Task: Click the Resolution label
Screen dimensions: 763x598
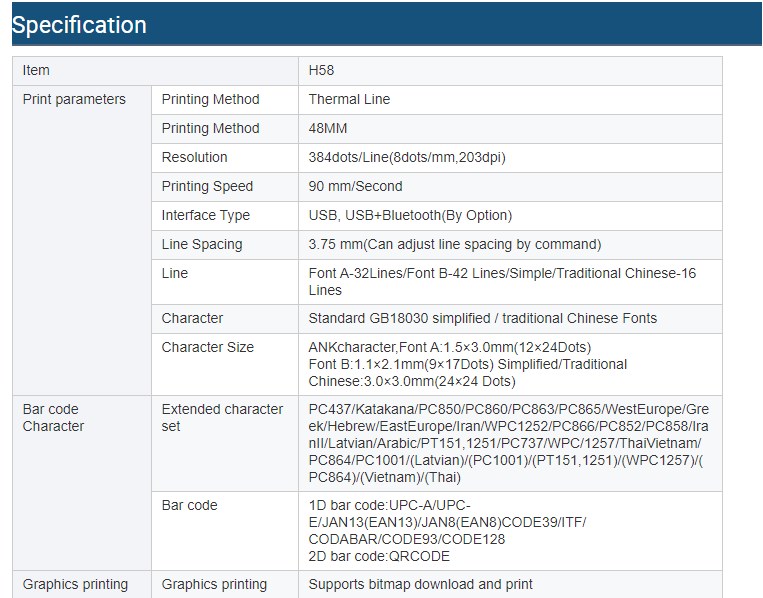Action: coord(194,157)
